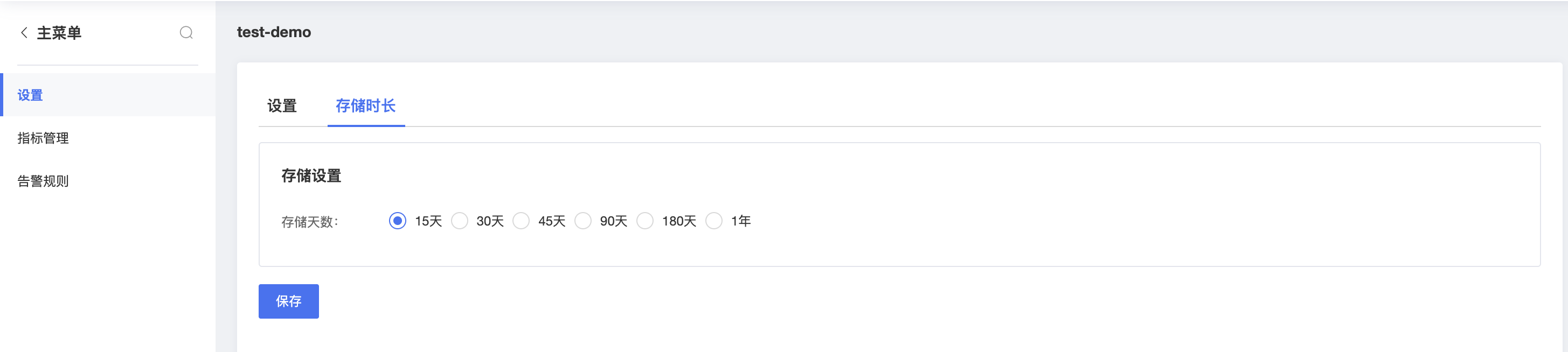This screenshot has height=352, width=1568.
Task: Switch to the 设置 tab
Action: [x=282, y=106]
